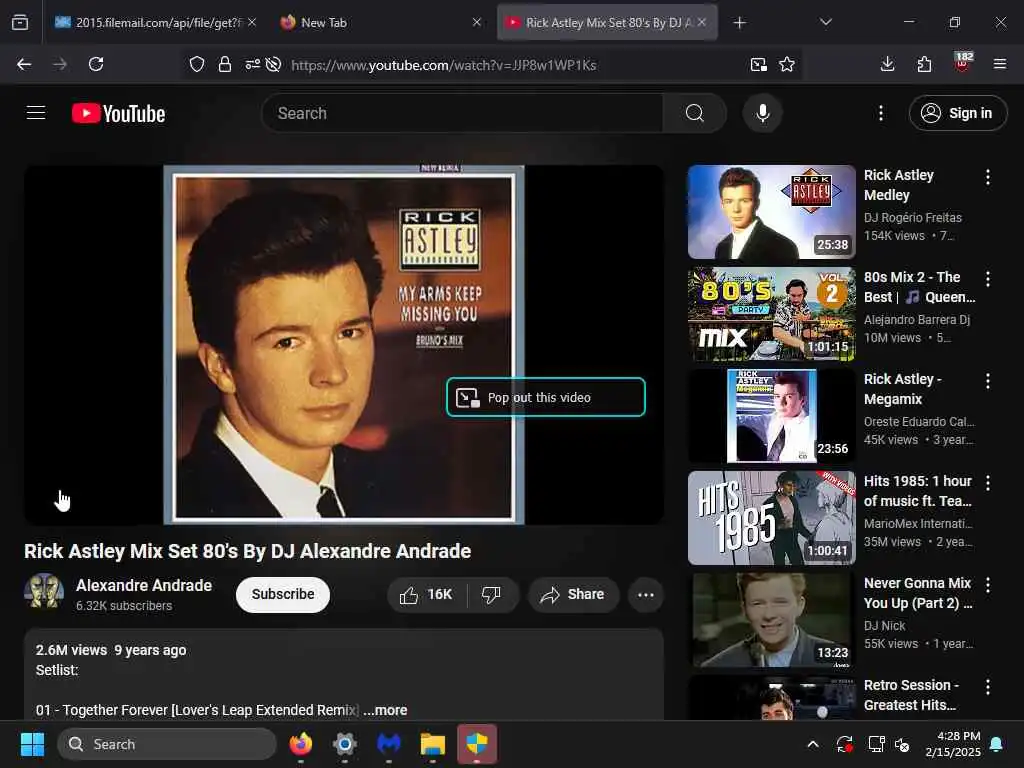This screenshot has height=768, width=1024.
Task: Go to YouTube home via logo
Action: 118,113
